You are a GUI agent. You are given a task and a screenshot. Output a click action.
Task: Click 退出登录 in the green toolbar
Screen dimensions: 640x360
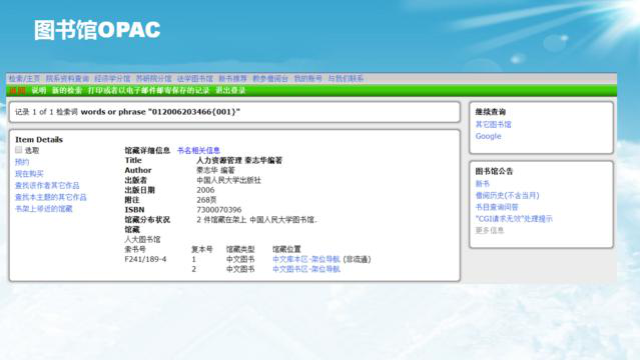[x=231, y=91]
